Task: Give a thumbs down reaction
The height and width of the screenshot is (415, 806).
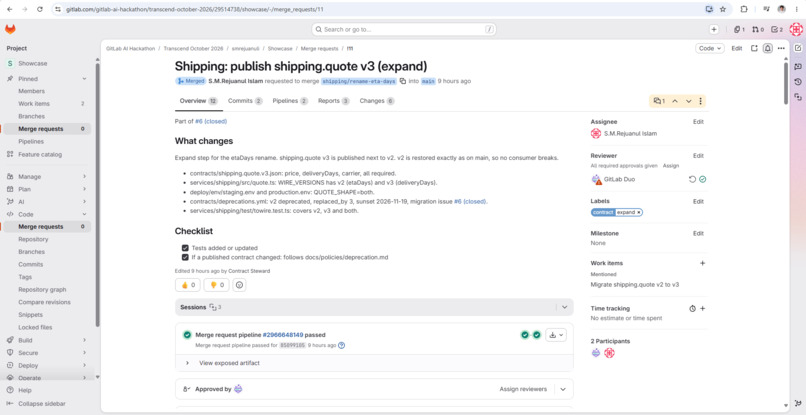Action: pyautogui.click(x=216, y=285)
